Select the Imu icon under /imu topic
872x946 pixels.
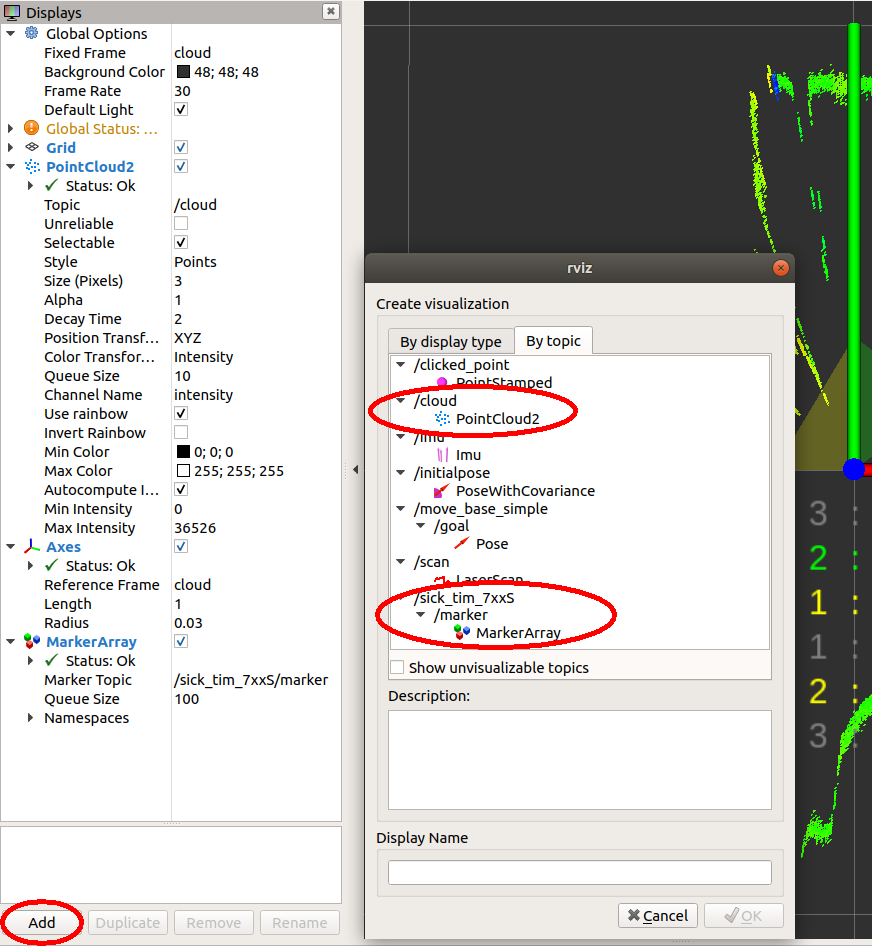tap(445, 454)
